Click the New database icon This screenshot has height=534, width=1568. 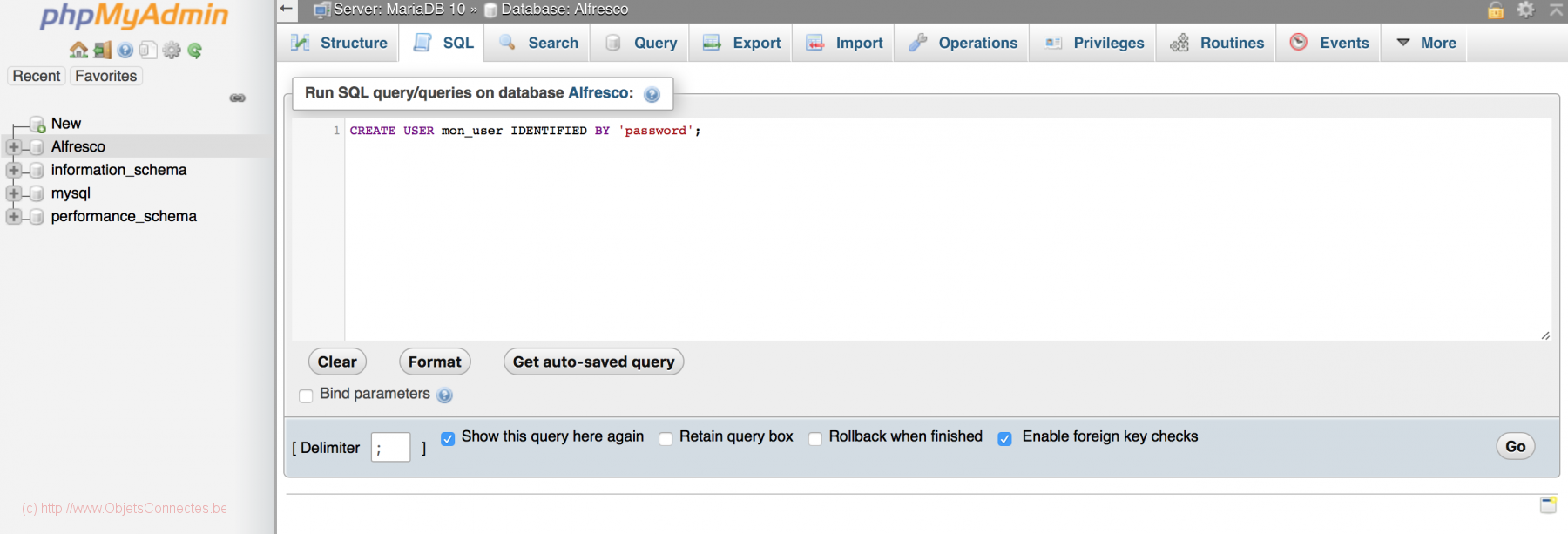point(37,124)
